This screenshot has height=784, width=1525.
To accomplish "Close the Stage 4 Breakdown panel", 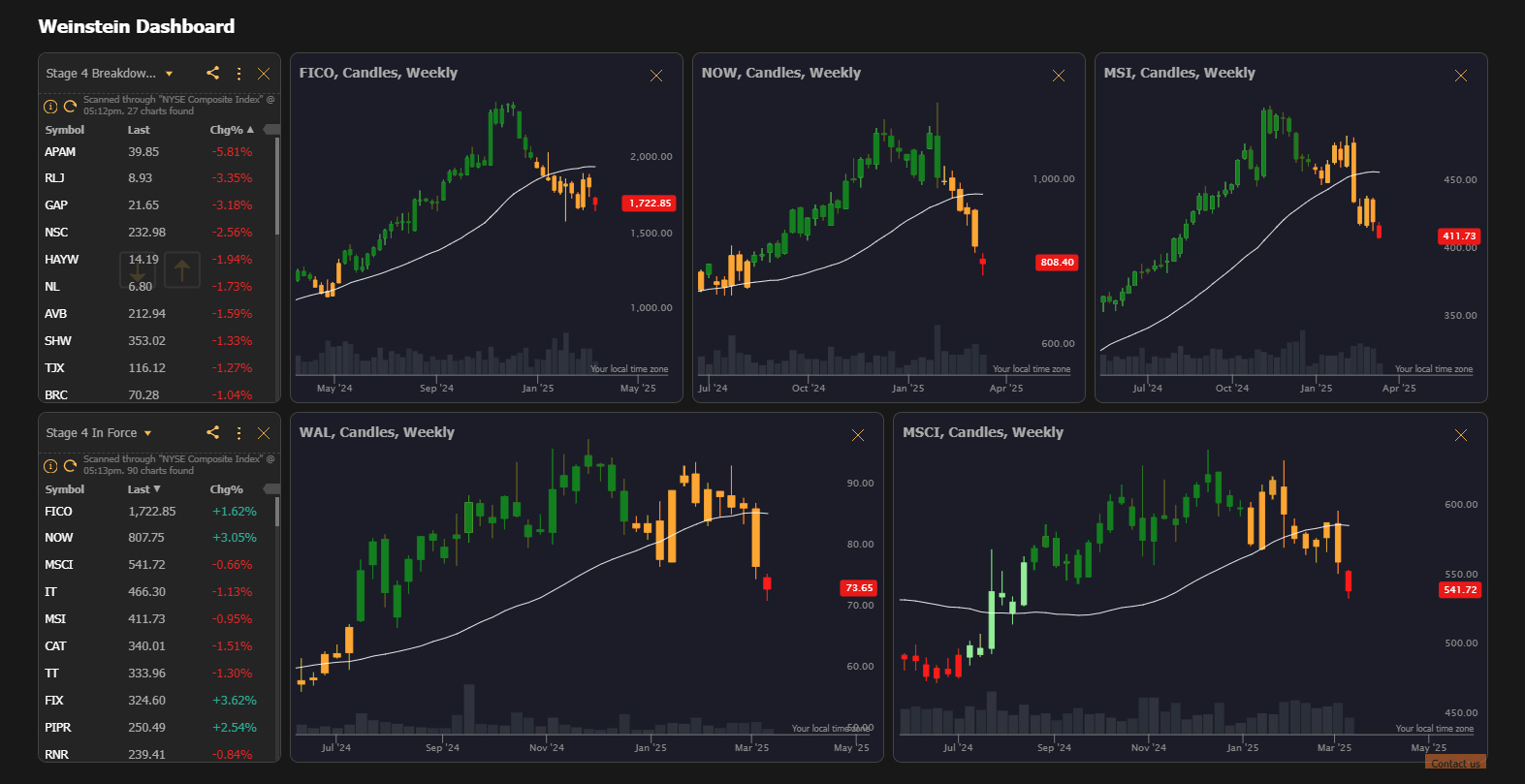I will click(x=264, y=74).
